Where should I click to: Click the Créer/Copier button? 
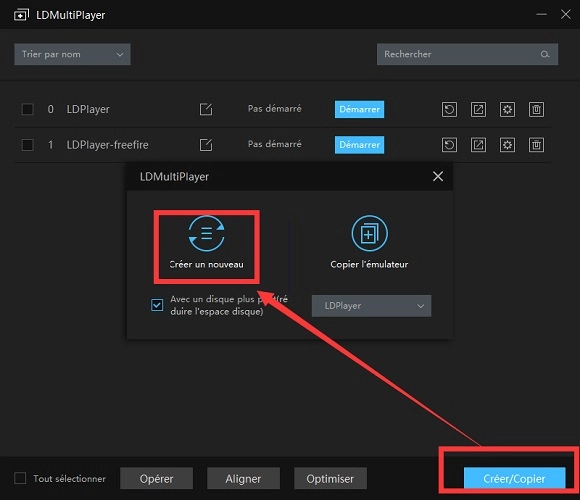point(514,479)
